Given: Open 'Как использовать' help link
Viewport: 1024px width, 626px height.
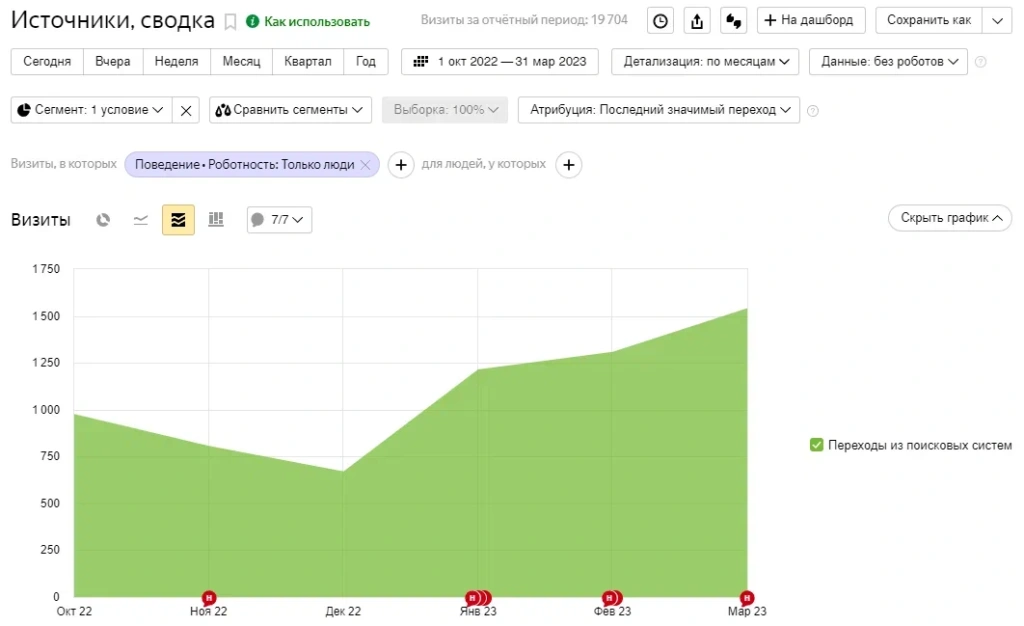Looking at the screenshot, I should [x=308, y=22].
